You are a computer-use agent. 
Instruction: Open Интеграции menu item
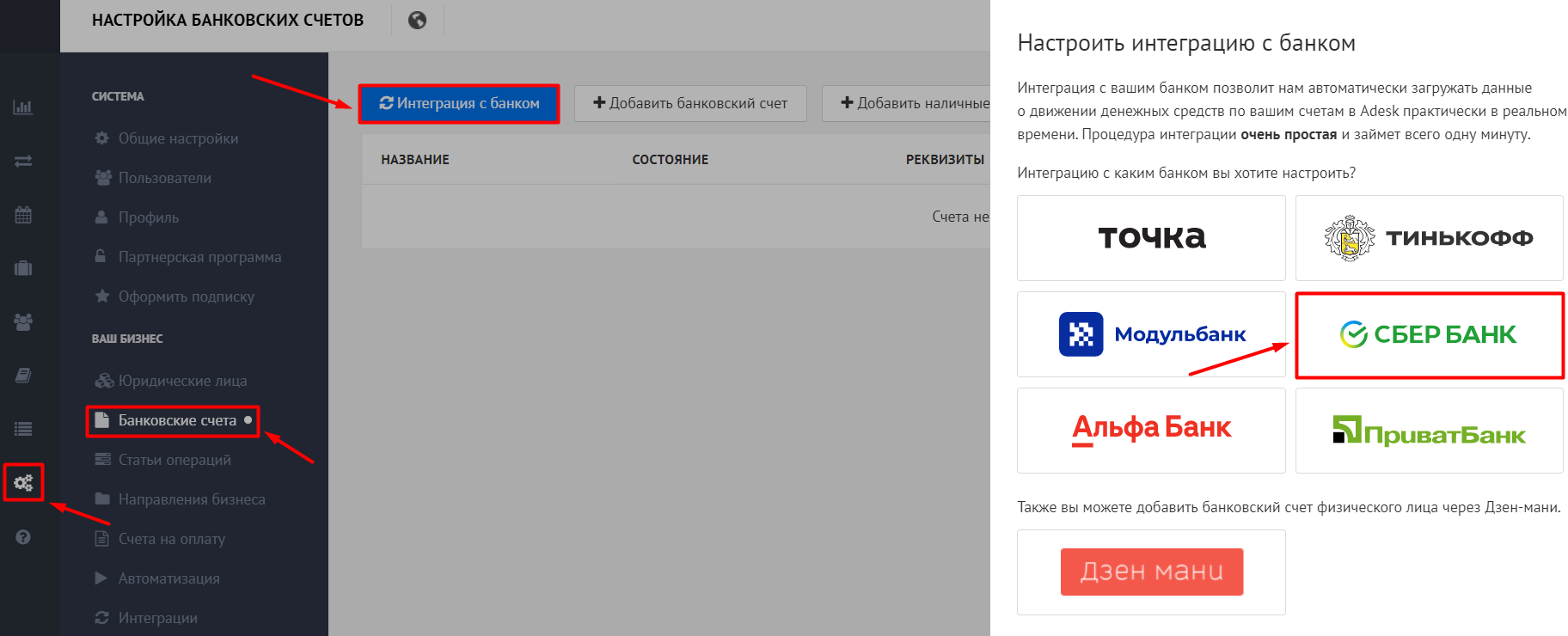pyautogui.click(x=158, y=618)
